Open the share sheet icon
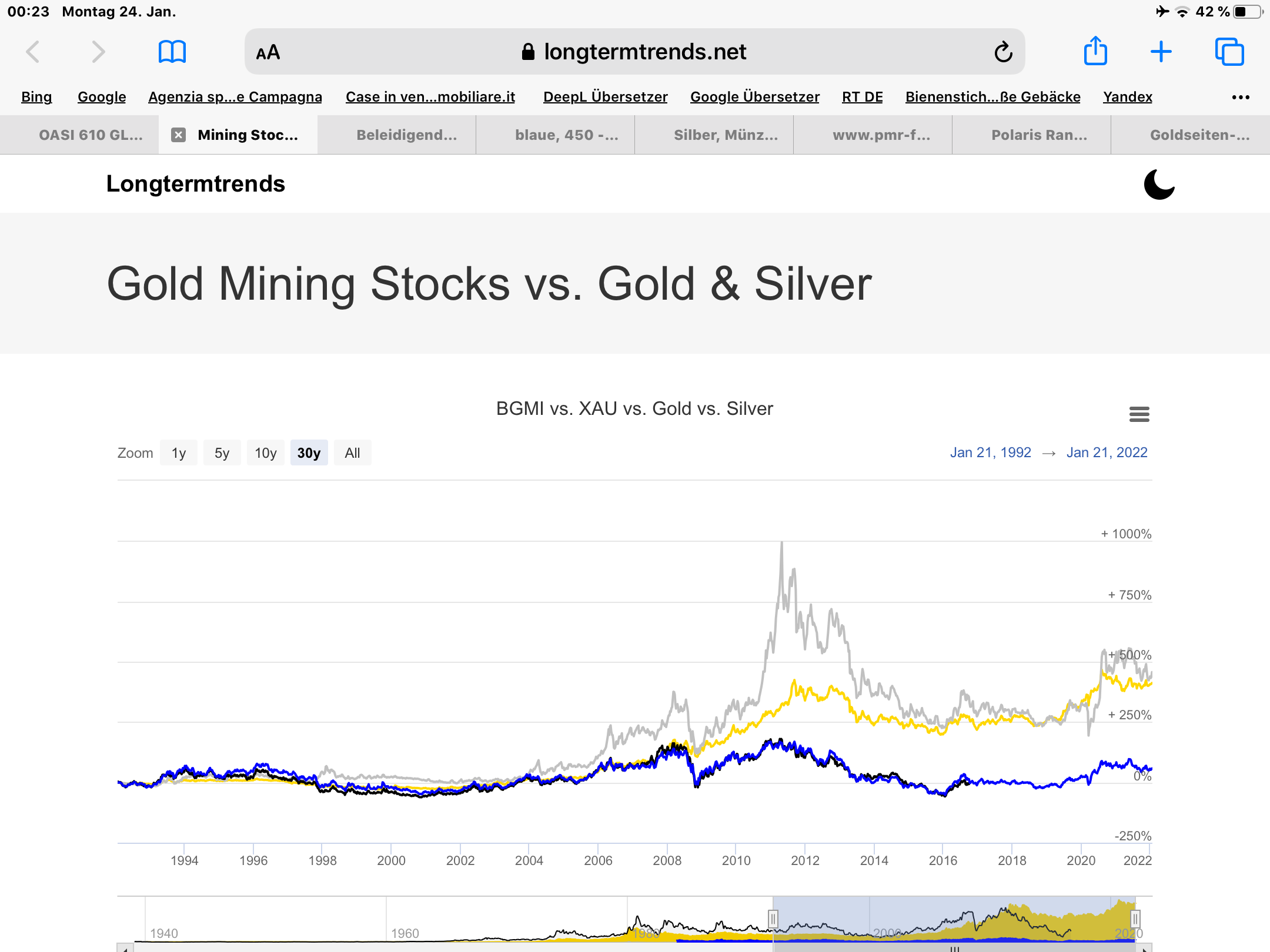Screen dimensions: 1270x952 click(1095, 51)
